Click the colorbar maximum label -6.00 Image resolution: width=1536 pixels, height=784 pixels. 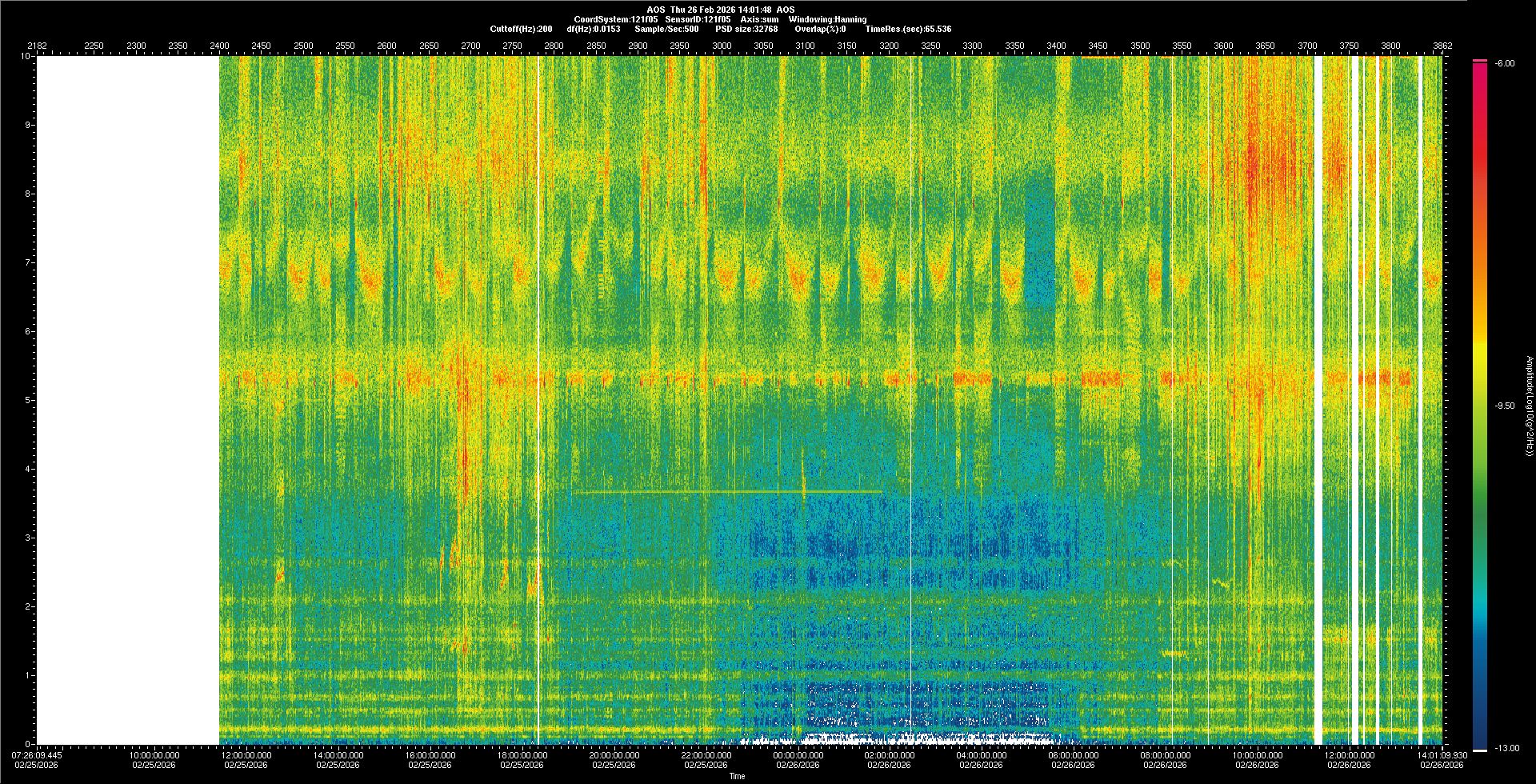point(1504,63)
